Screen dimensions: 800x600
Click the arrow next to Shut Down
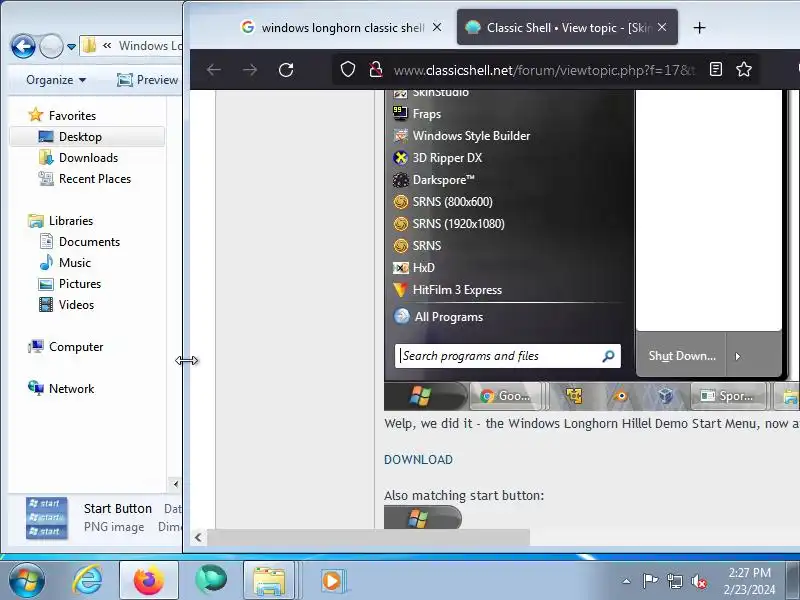(737, 356)
